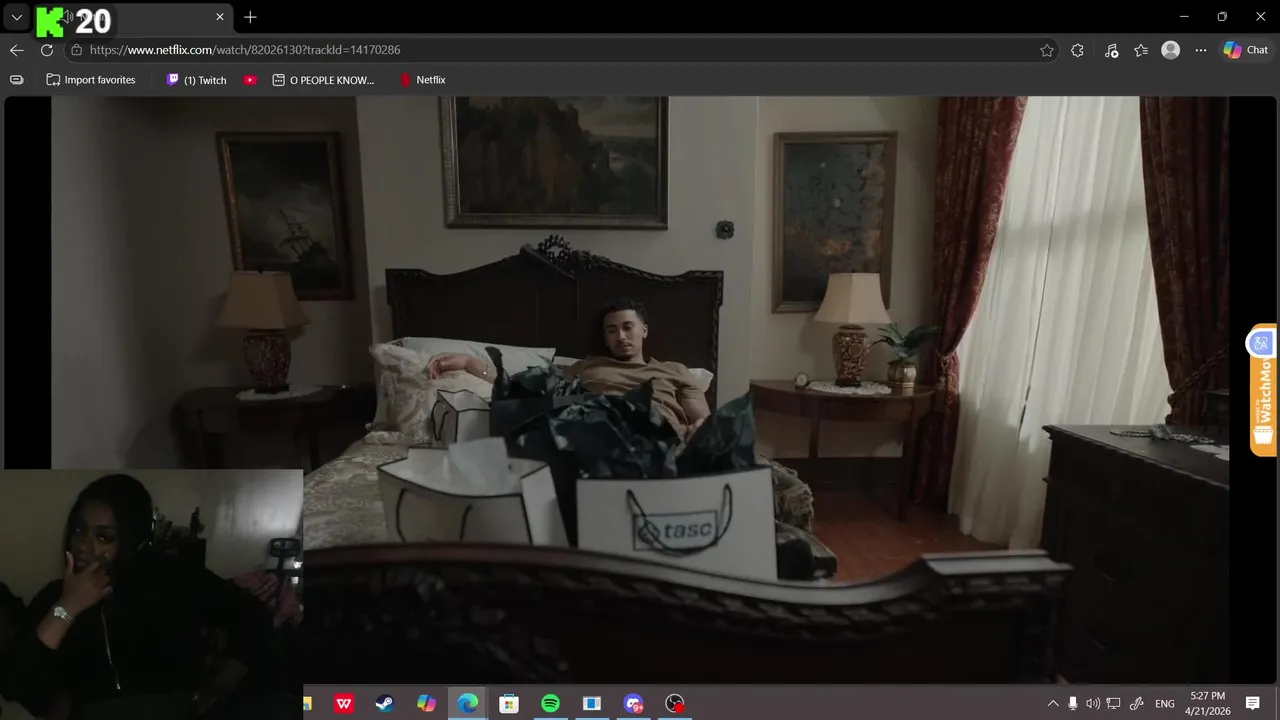Open the browser profile avatar
The width and height of the screenshot is (1280, 720).
pyautogui.click(x=1170, y=50)
